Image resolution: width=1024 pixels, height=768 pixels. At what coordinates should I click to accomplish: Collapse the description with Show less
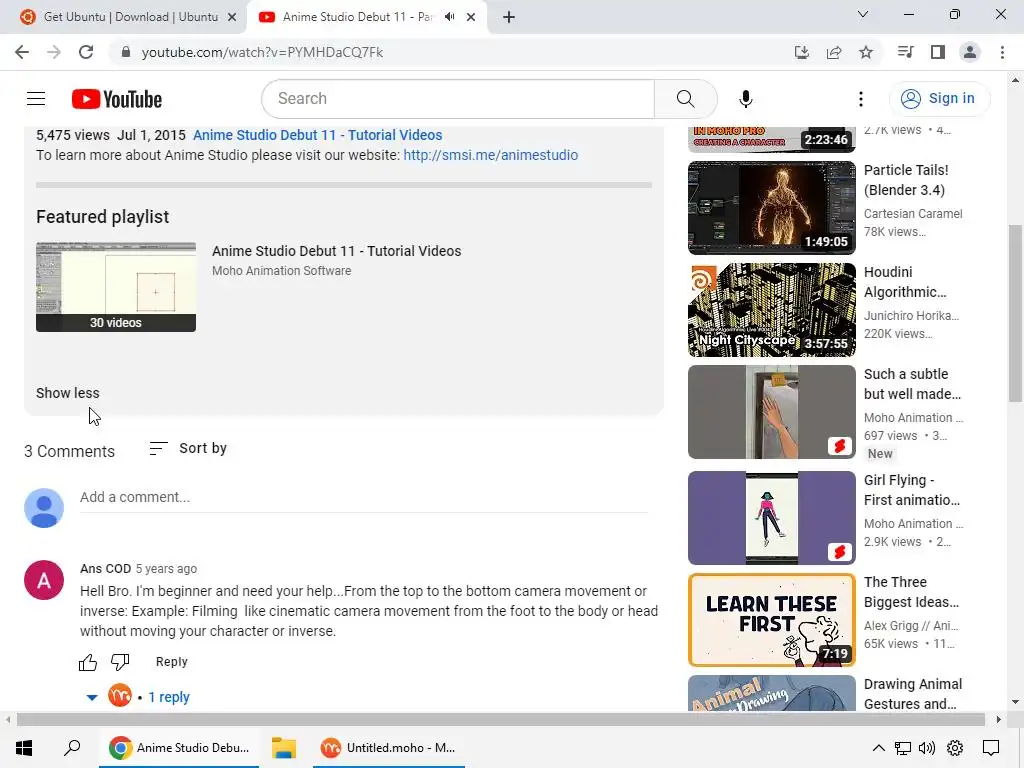tap(68, 393)
